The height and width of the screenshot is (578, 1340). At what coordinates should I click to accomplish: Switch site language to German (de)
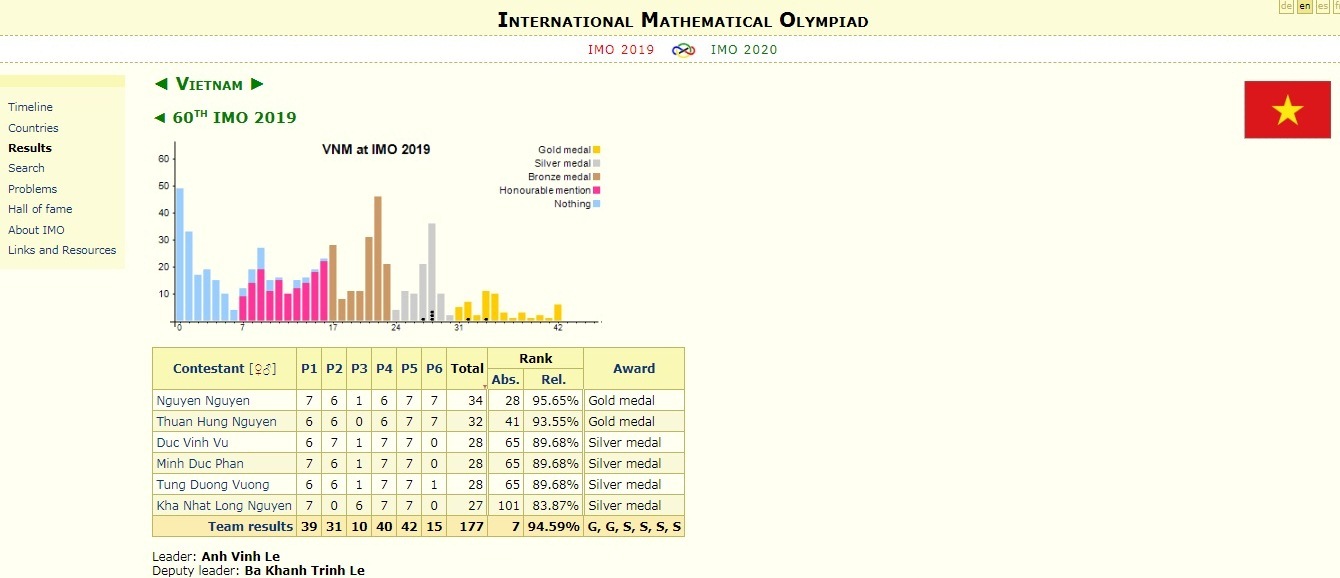click(1286, 7)
